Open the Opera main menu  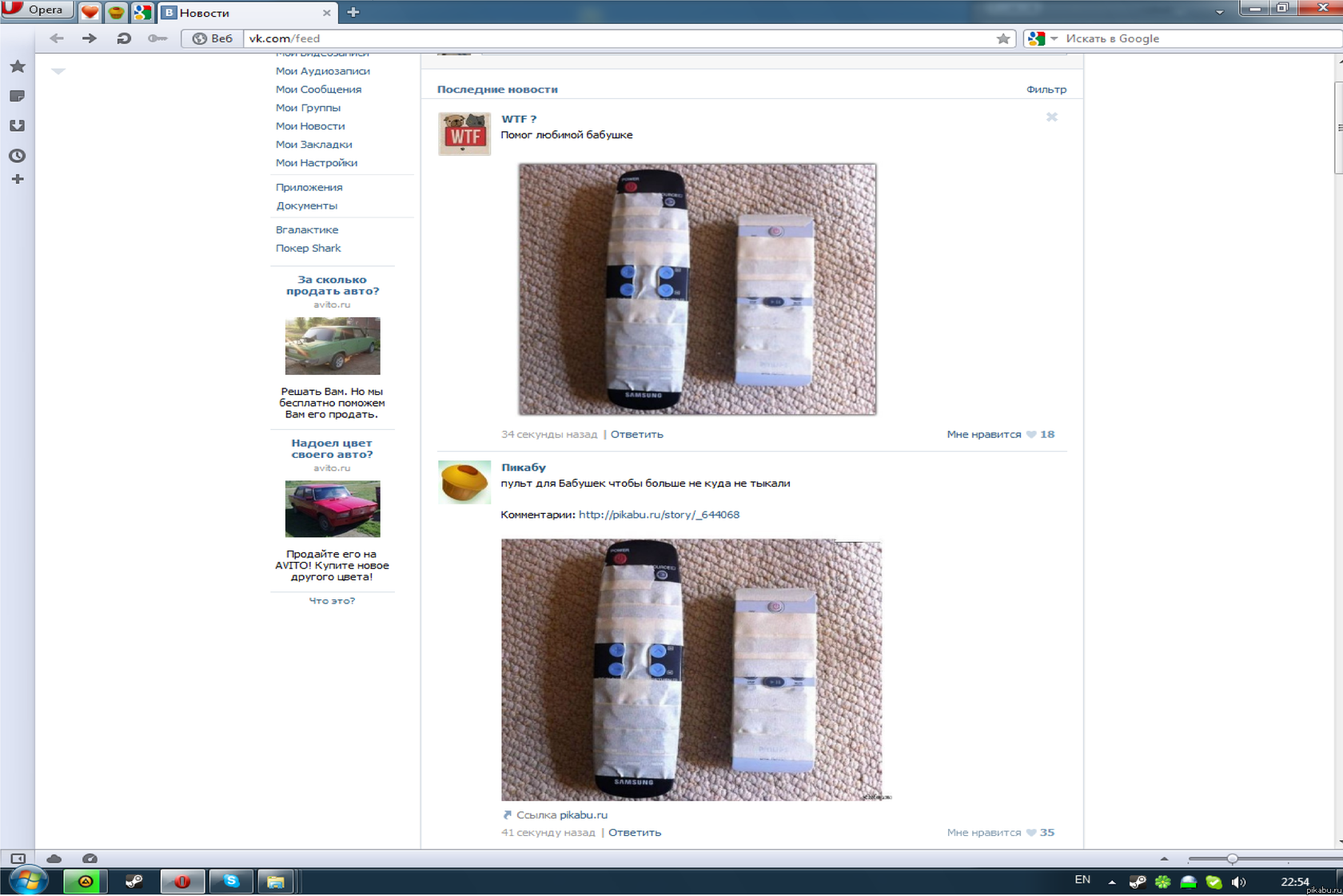[37, 10]
